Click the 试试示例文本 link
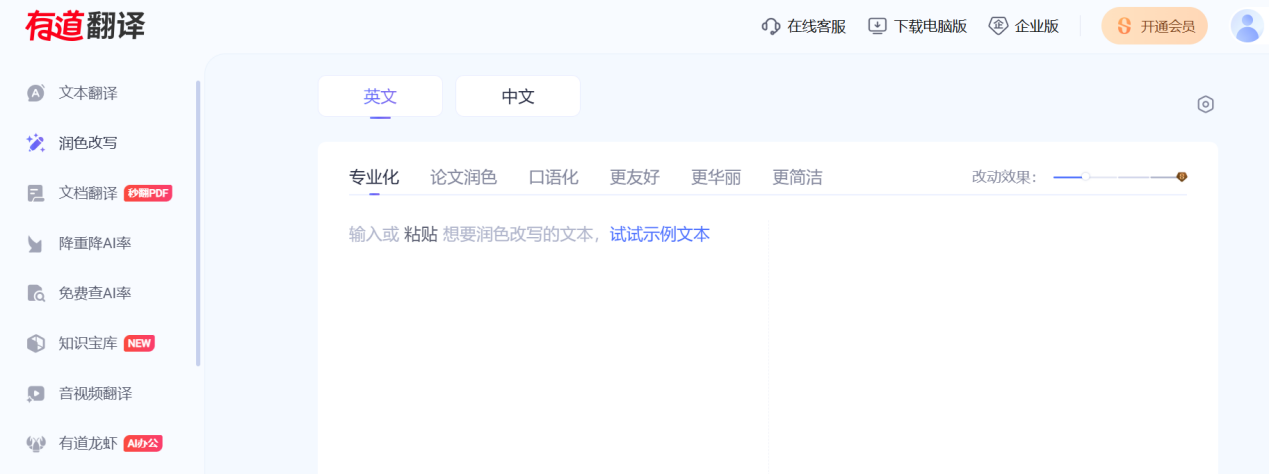The image size is (1269, 474). pos(660,234)
